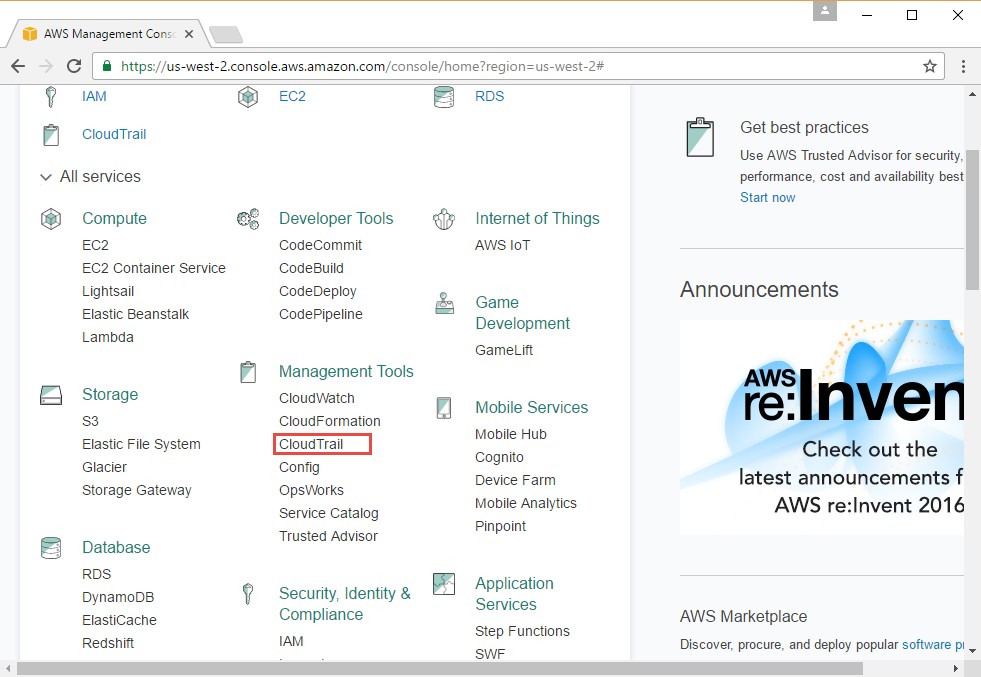The width and height of the screenshot is (981, 677).
Task: Reload the page with the refresh icon
Action: [x=74, y=66]
